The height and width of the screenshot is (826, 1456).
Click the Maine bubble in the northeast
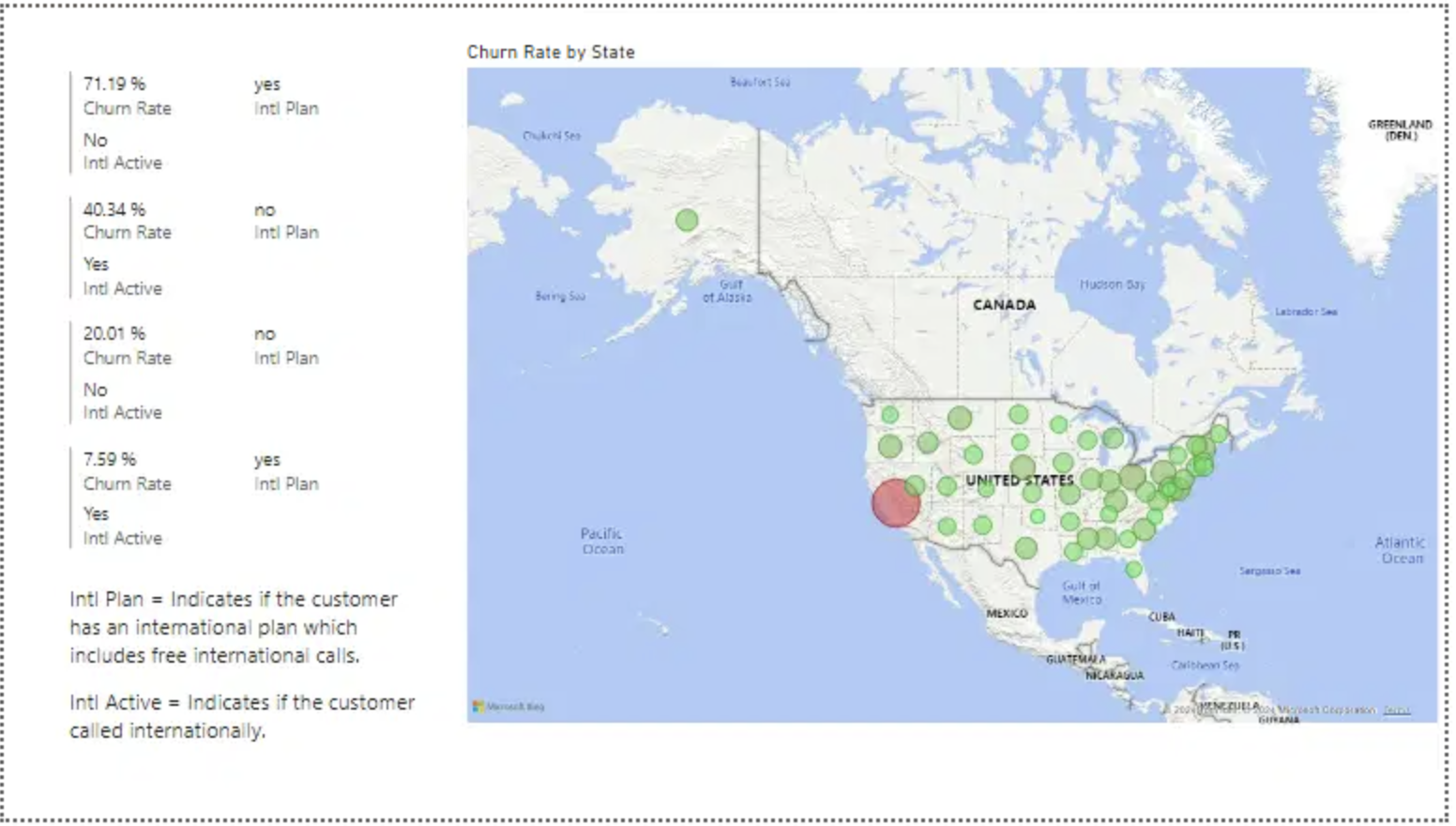1219,434
